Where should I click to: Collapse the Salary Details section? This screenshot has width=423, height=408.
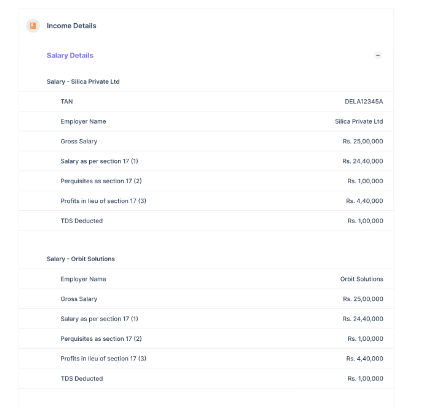pyautogui.click(x=378, y=55)
